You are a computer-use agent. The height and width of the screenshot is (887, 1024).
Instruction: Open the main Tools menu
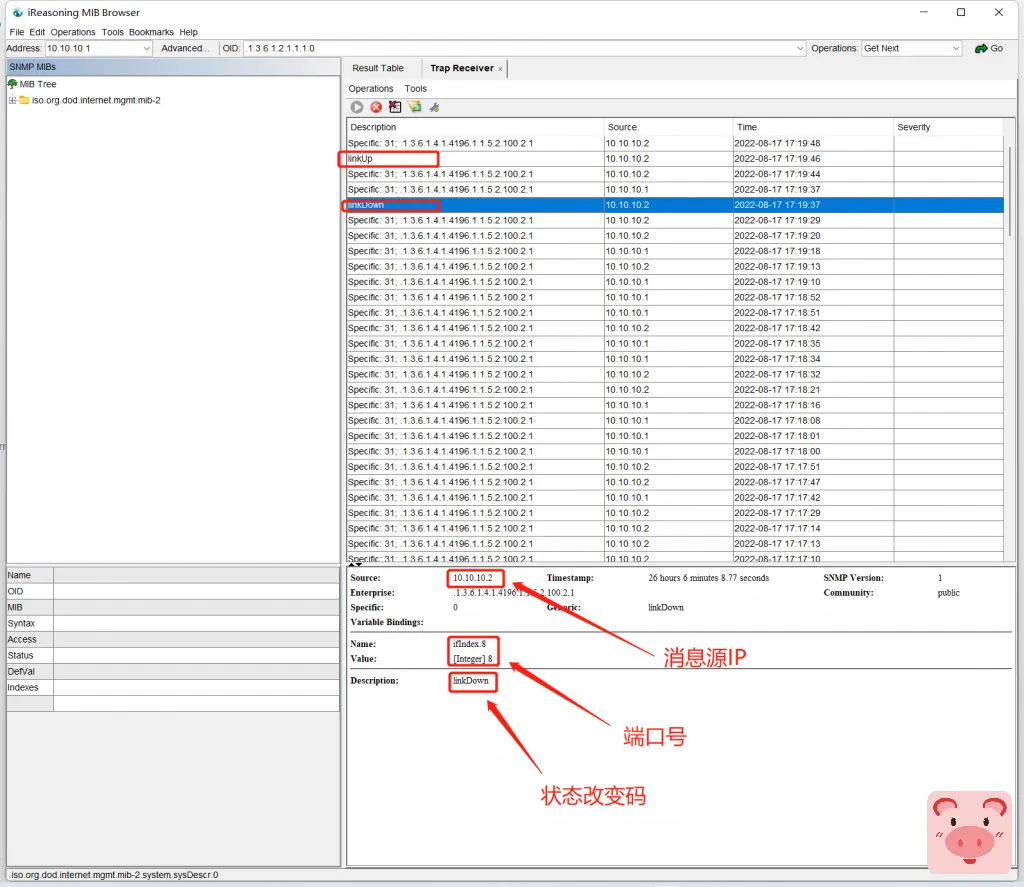pyautogui.click(x=112, y=32)
